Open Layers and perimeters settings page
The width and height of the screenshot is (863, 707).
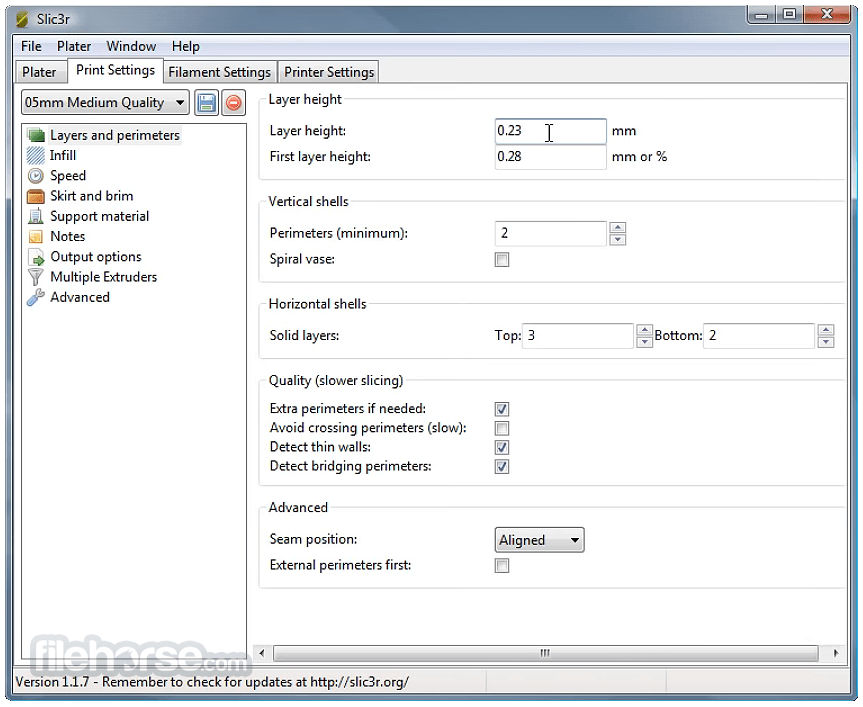pyautogui.click(x=114, y=135)
